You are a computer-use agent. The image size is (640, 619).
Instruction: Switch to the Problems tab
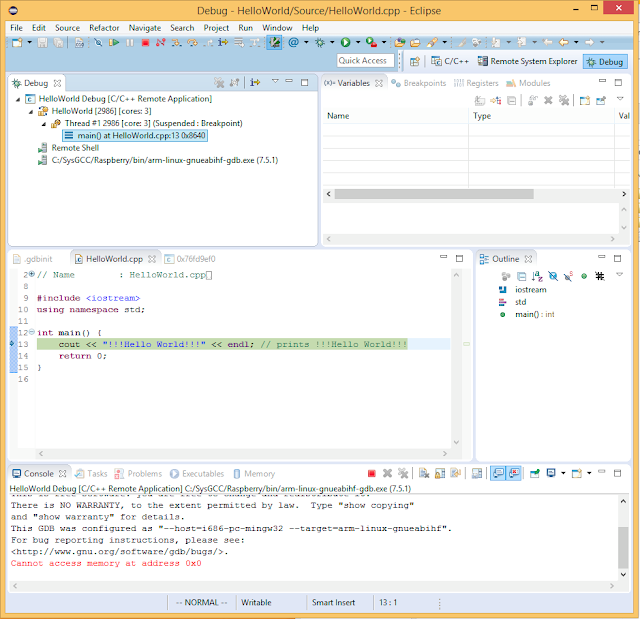tap(139, 474)
